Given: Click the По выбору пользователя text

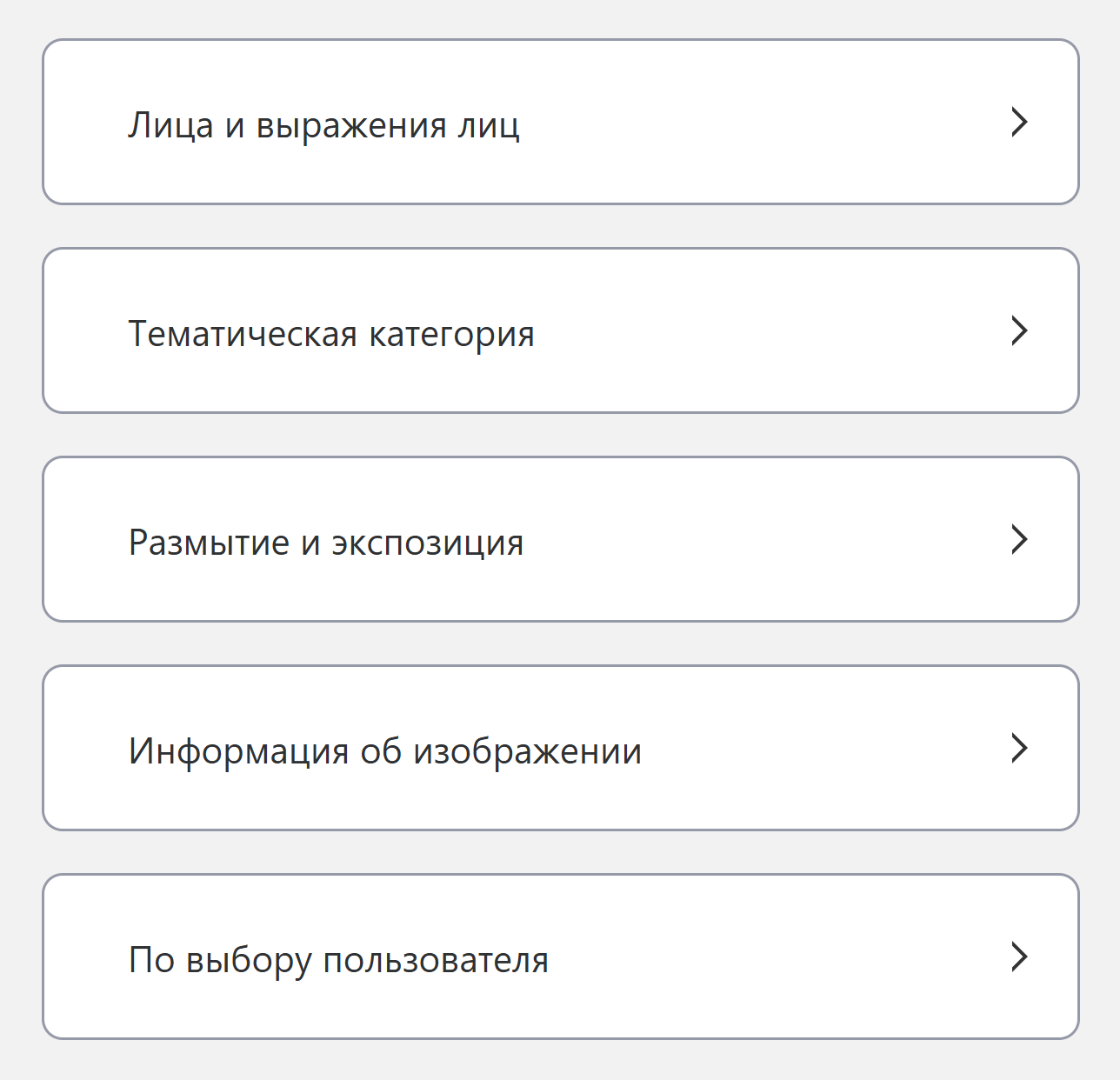Looking at the screenshot, I should [x=338, y=960].
